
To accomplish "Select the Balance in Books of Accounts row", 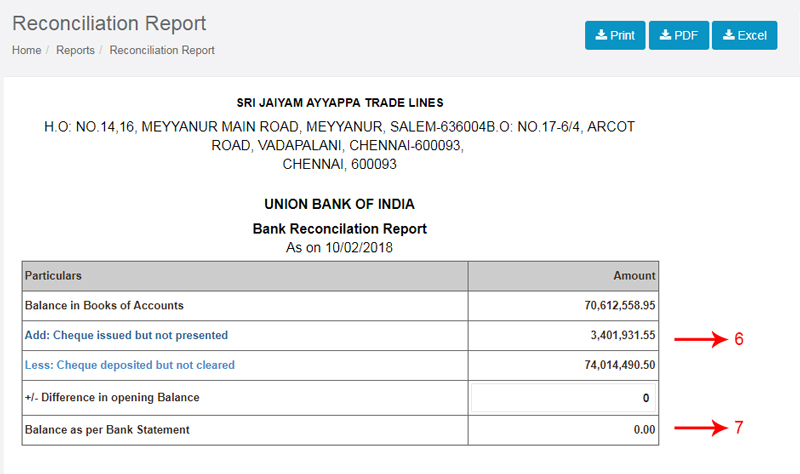I will (340, 306).
